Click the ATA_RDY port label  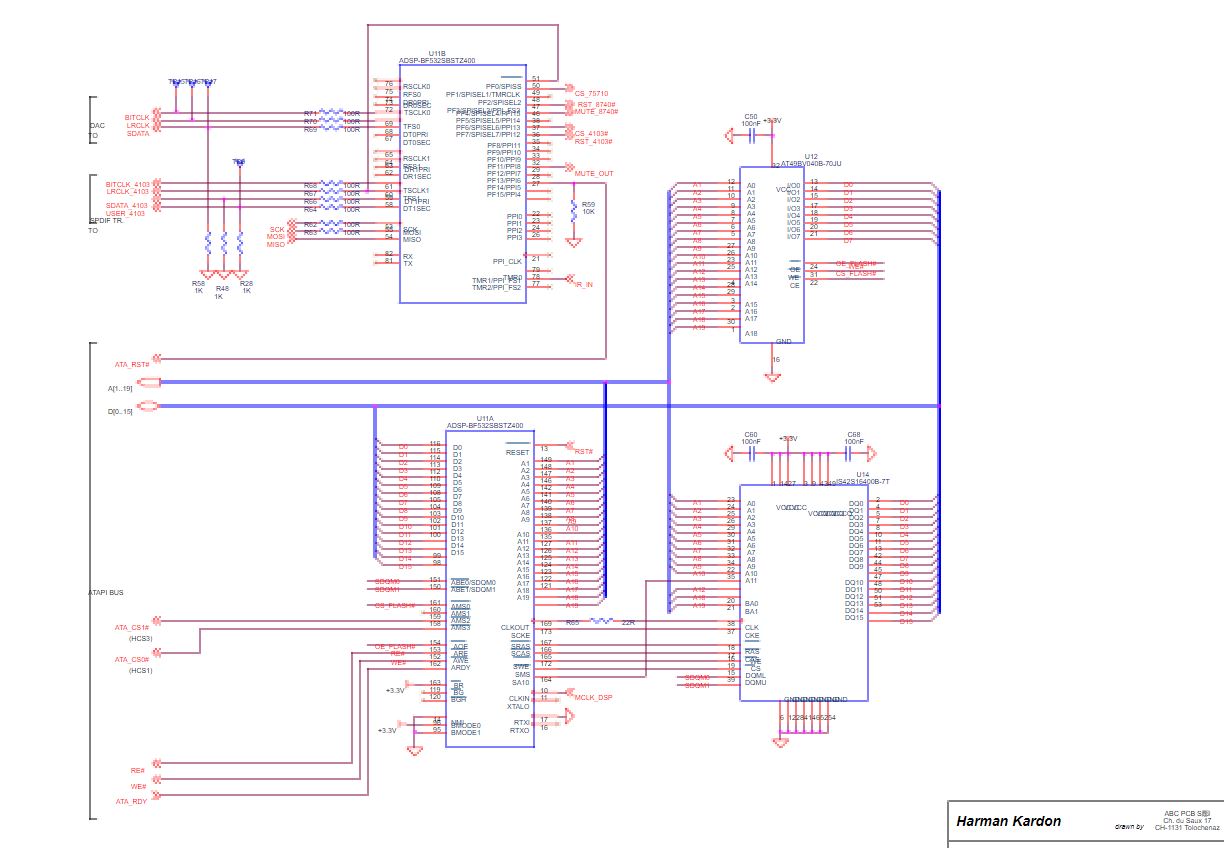pos(131,801)
